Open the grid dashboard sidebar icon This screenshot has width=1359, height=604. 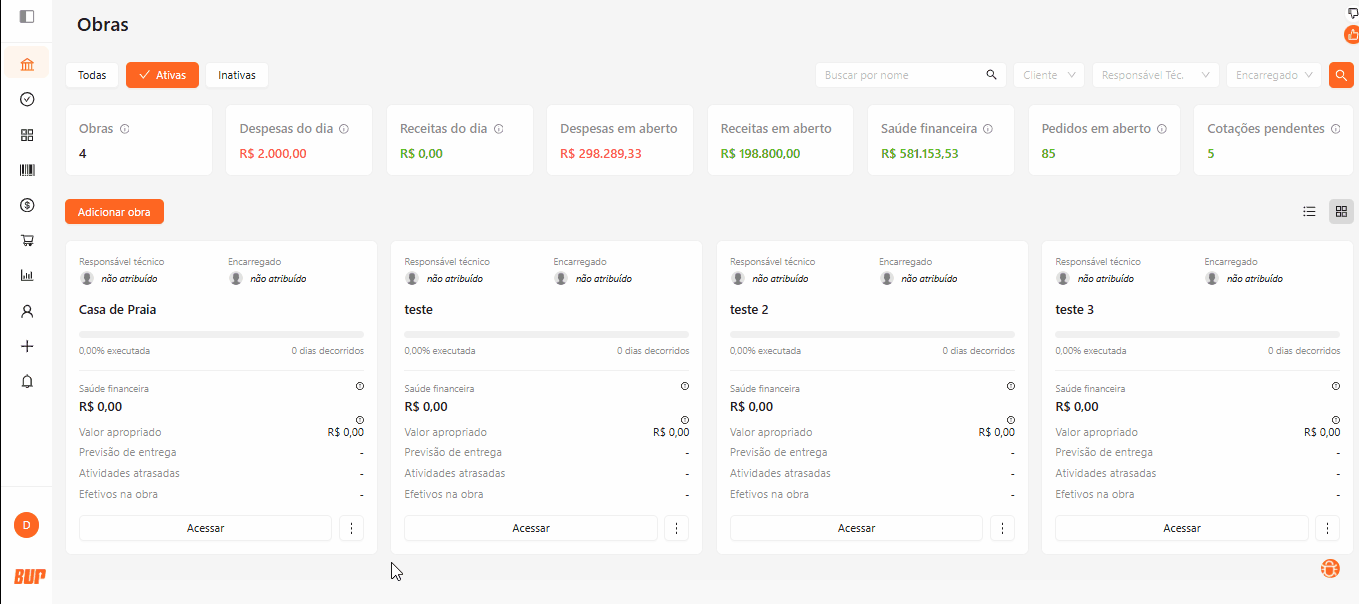(27, 135)
